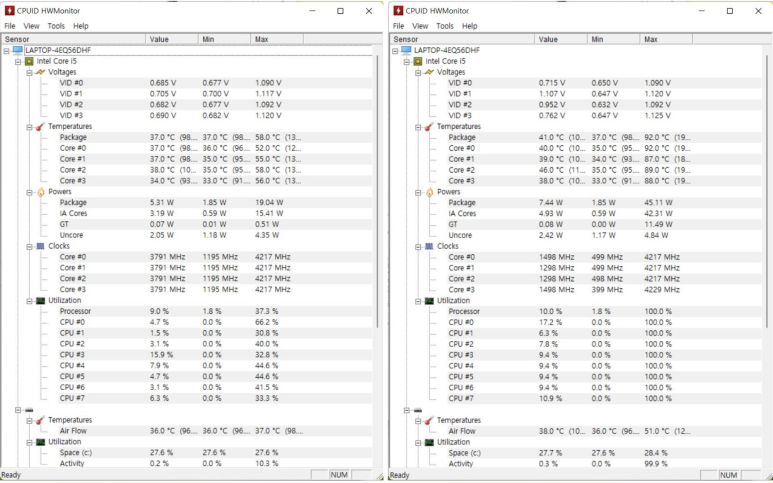Click Value column header in left window
The image size is (773, 483).
172,39
